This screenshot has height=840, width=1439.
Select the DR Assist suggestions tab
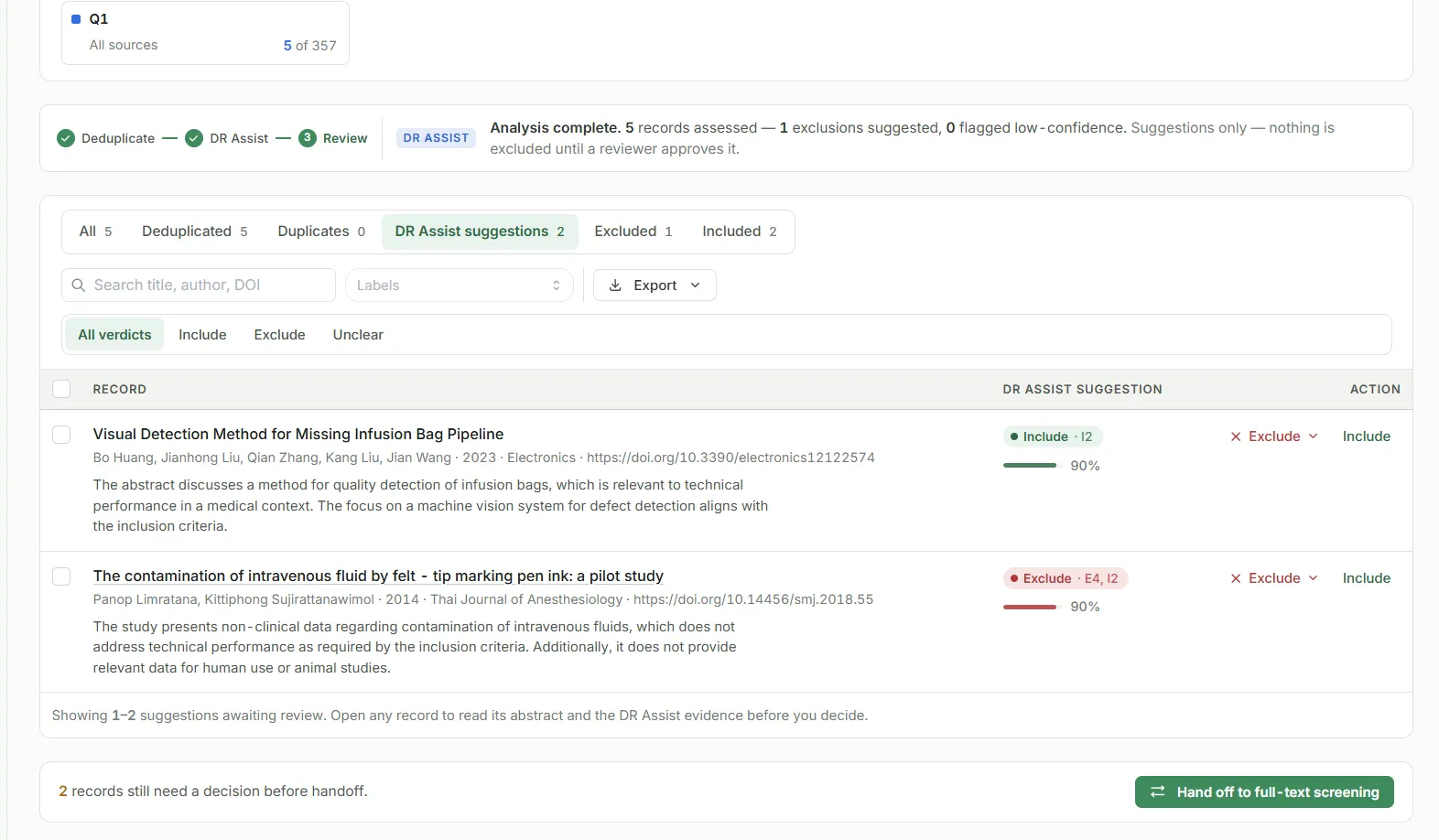tap(480, 232)
